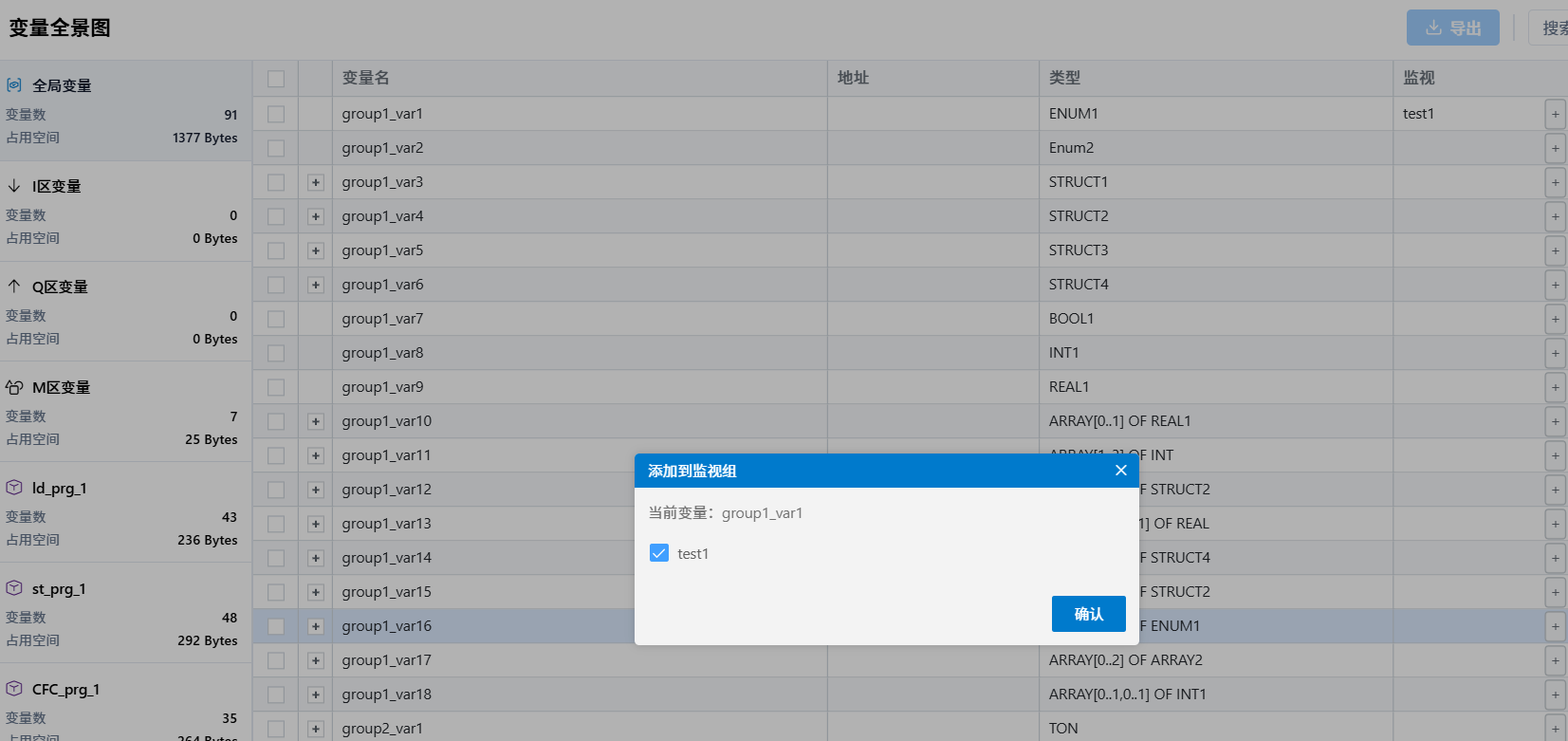
Task: Click the add-to-watch plus icon for group1_var9
Action: [x=1555, y=387]
